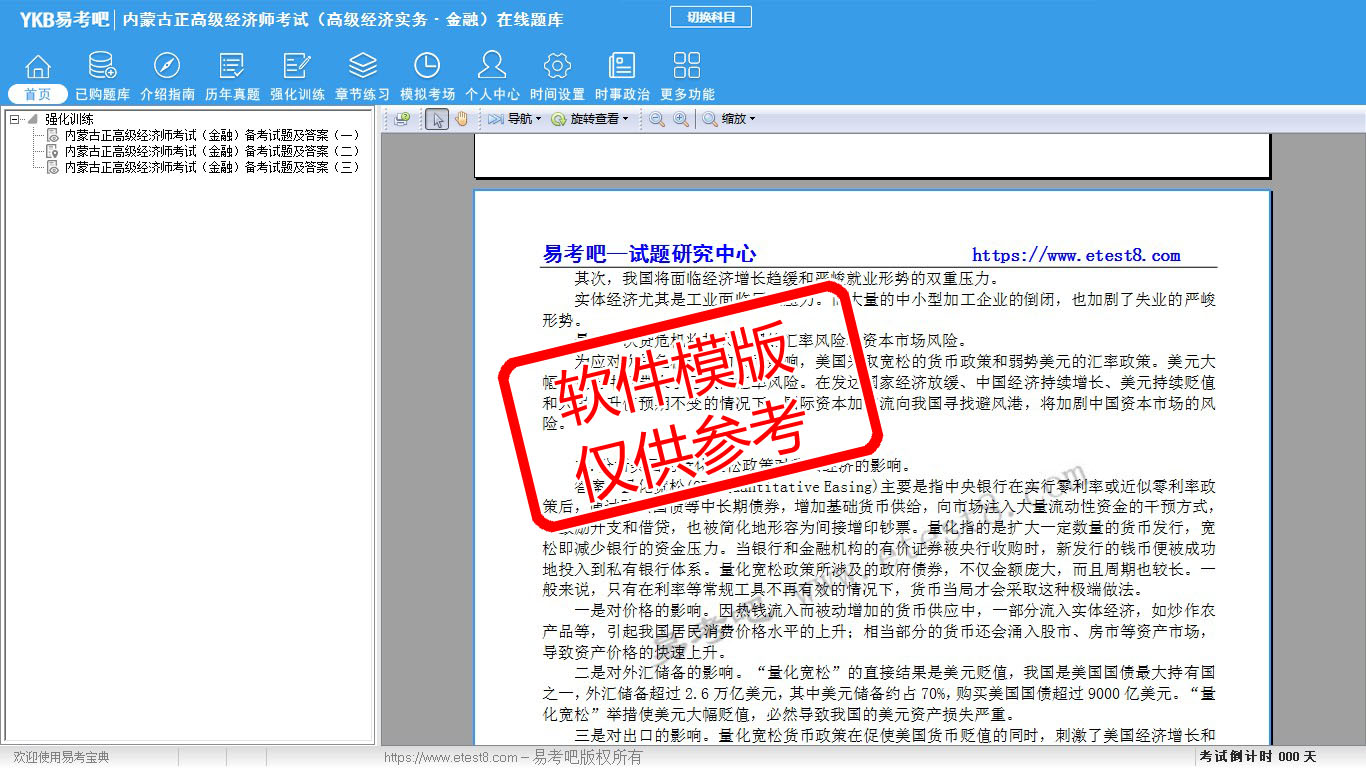Select 备考试题及答案（二） in tree
Screen dimensions: 1366x768
coord(211,151)
